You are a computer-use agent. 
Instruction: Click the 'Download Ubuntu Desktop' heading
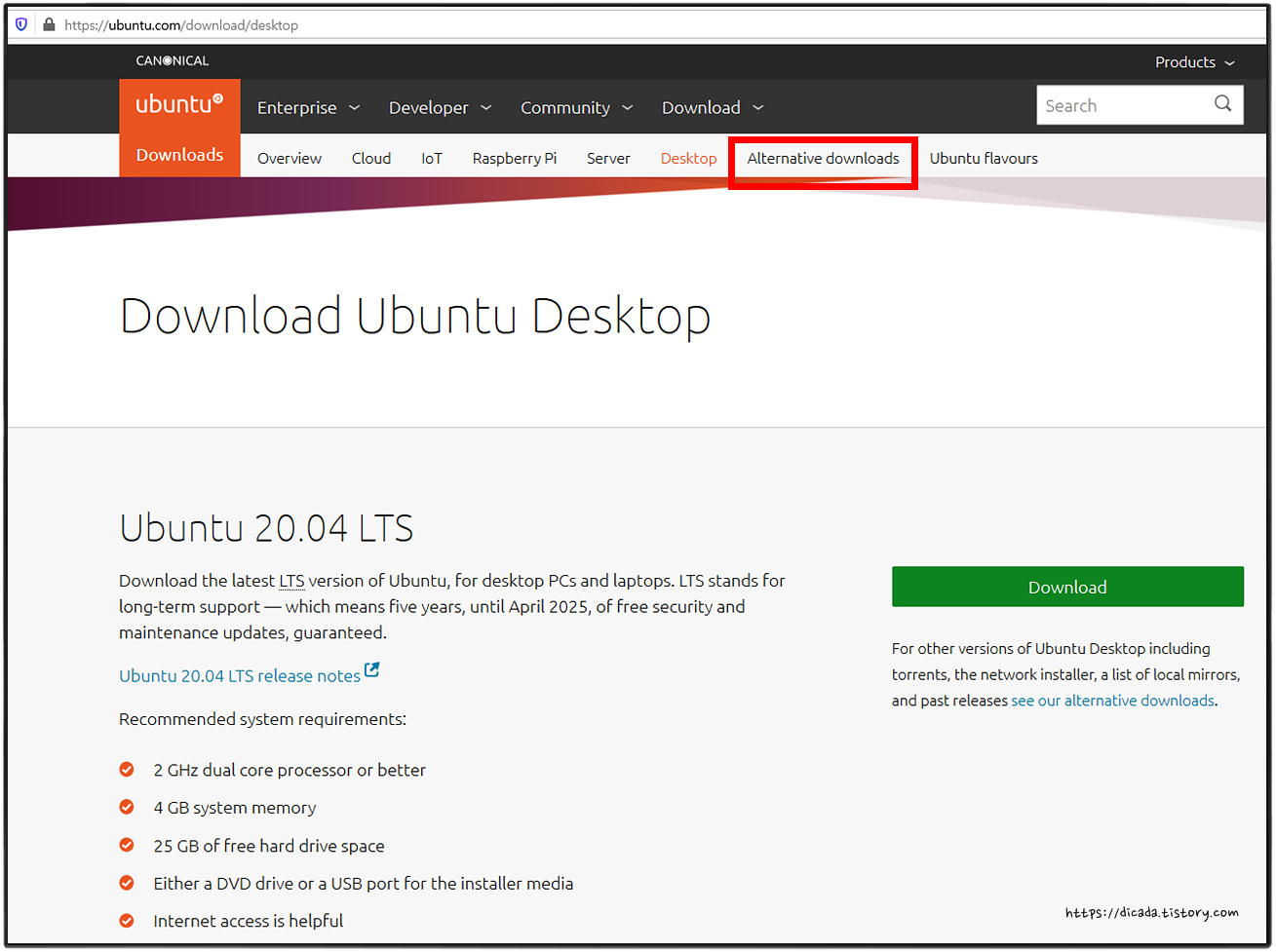coord(415,316)
